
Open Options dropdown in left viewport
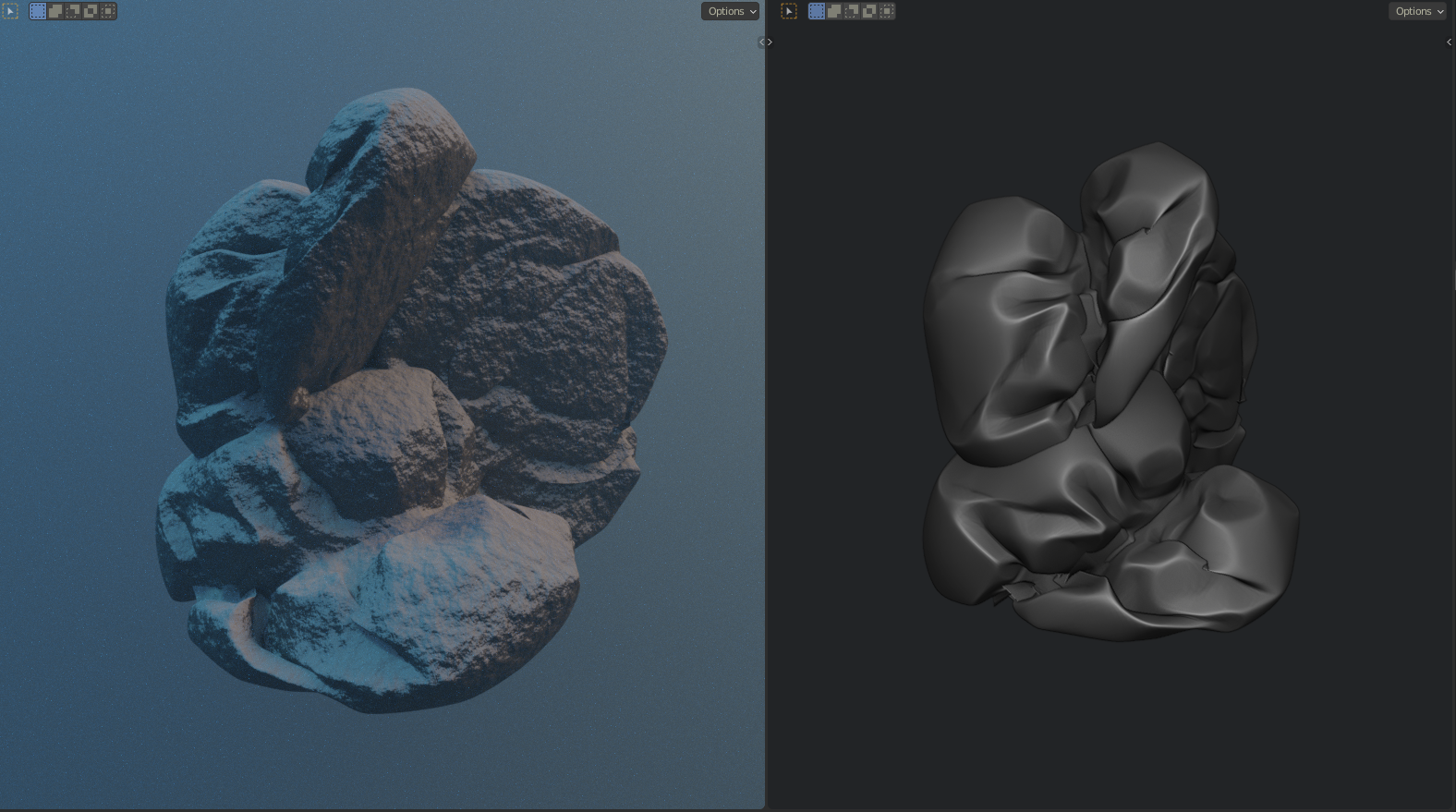pyautogui.click(x=730, y=11)
